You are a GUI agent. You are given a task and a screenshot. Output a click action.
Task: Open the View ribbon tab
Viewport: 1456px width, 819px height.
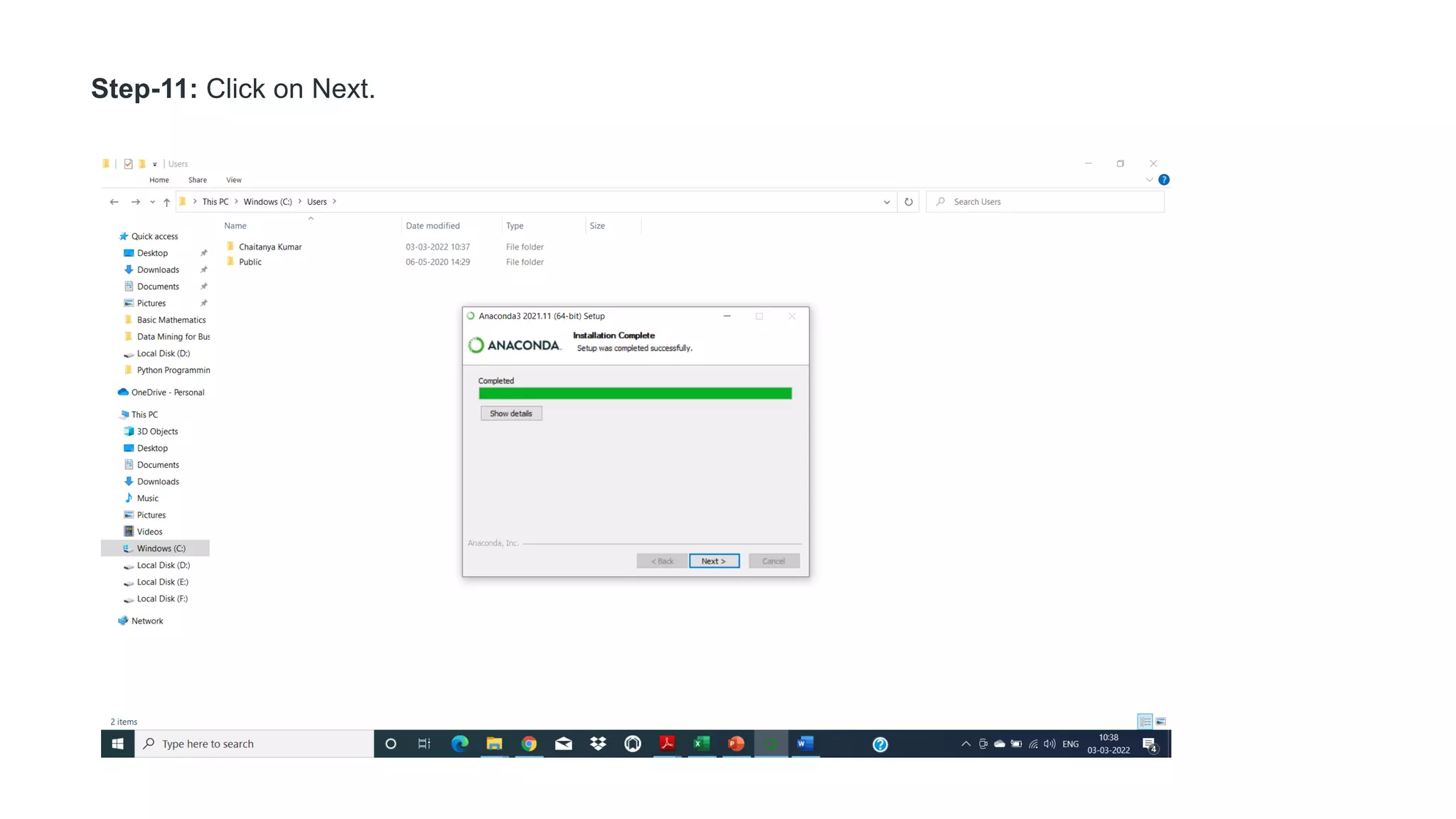pyautogui.click(x=233, y=180)
